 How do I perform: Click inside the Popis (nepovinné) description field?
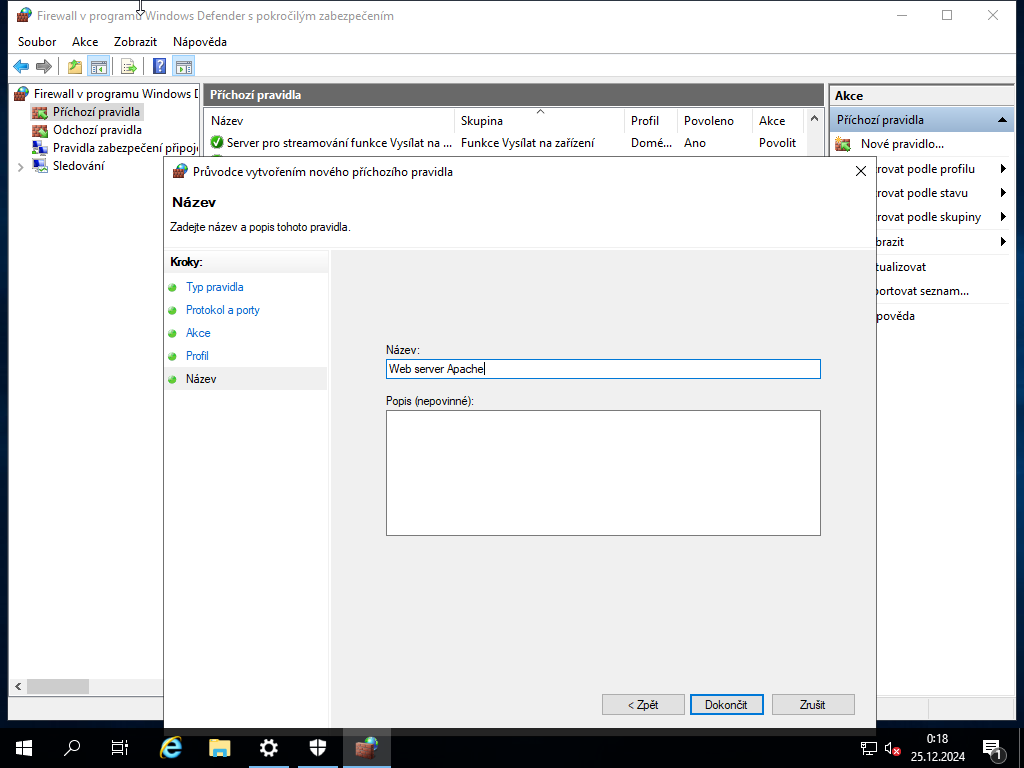(x=600, y=470)
